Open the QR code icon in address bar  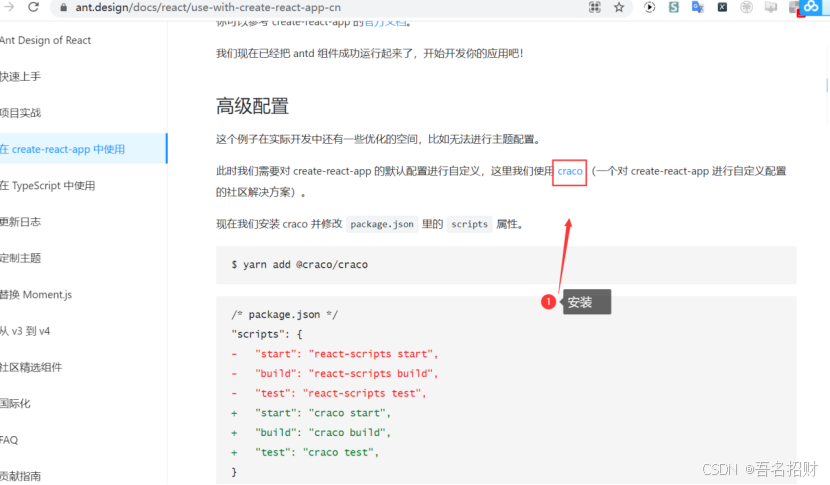(595, 7)
